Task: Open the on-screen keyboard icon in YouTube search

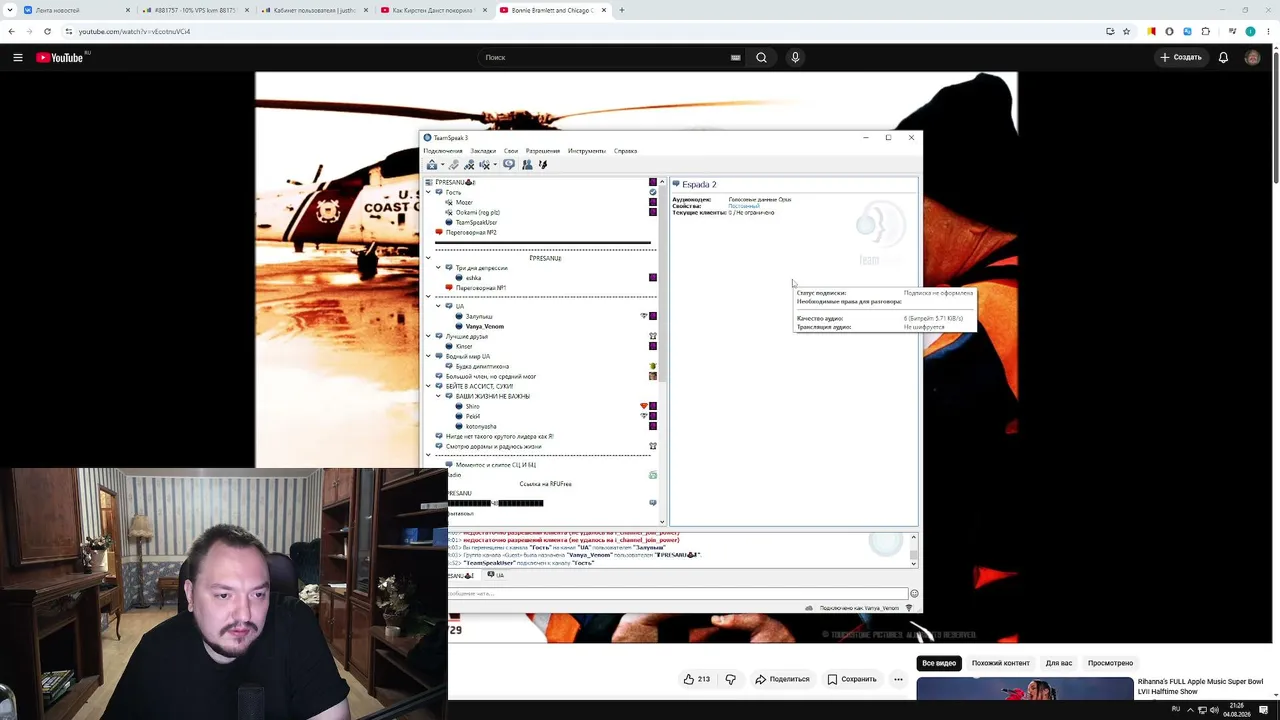Action: 736,57
